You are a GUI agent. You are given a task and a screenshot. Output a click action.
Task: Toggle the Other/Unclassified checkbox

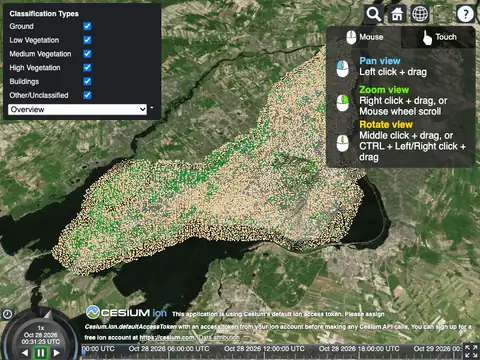pos(87,95)
